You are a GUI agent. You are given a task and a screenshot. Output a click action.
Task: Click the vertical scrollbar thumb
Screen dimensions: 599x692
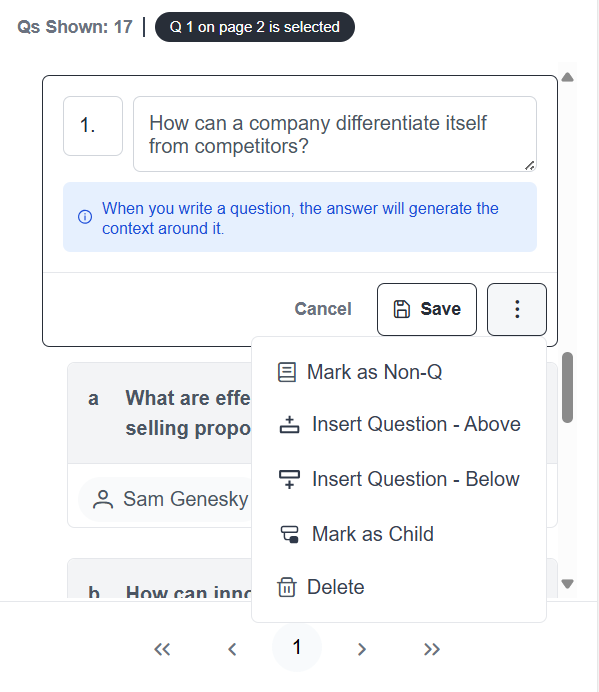point(568,387)
